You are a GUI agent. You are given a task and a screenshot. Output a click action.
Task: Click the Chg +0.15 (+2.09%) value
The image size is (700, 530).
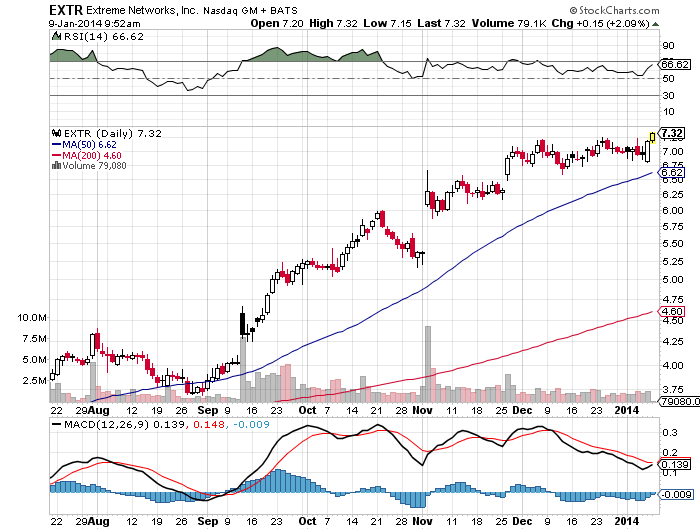[x=600, y=23]
